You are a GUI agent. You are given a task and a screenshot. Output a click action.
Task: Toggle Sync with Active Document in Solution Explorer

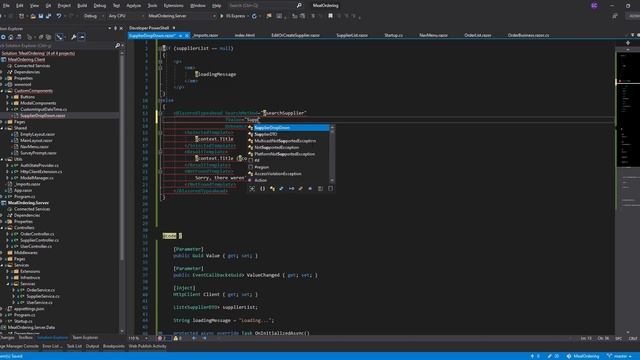click(60, 37)
